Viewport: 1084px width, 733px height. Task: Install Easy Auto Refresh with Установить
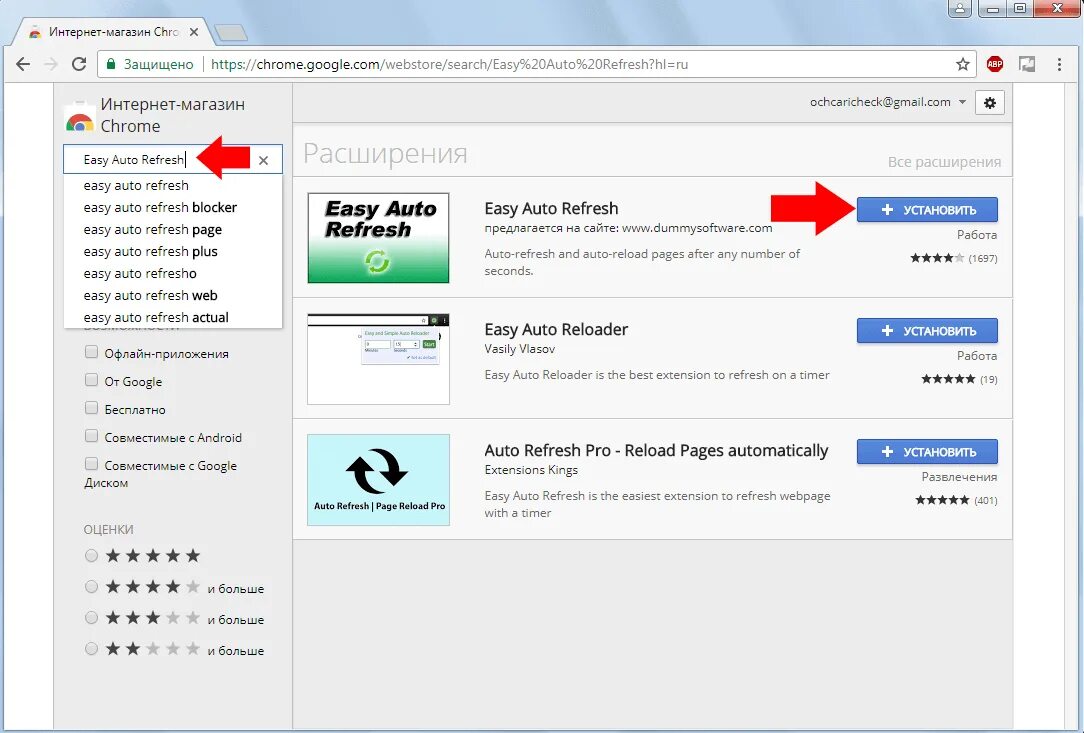[x=927, y=210]
